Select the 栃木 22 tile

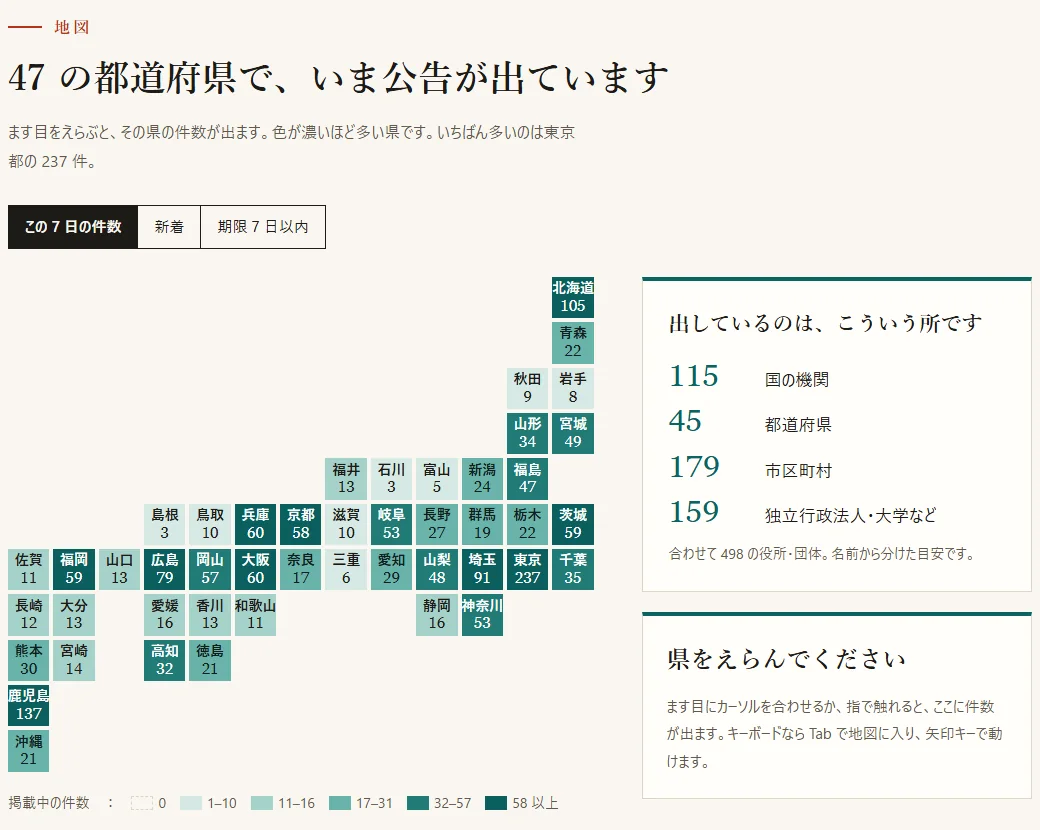click(x=527, y=524)
